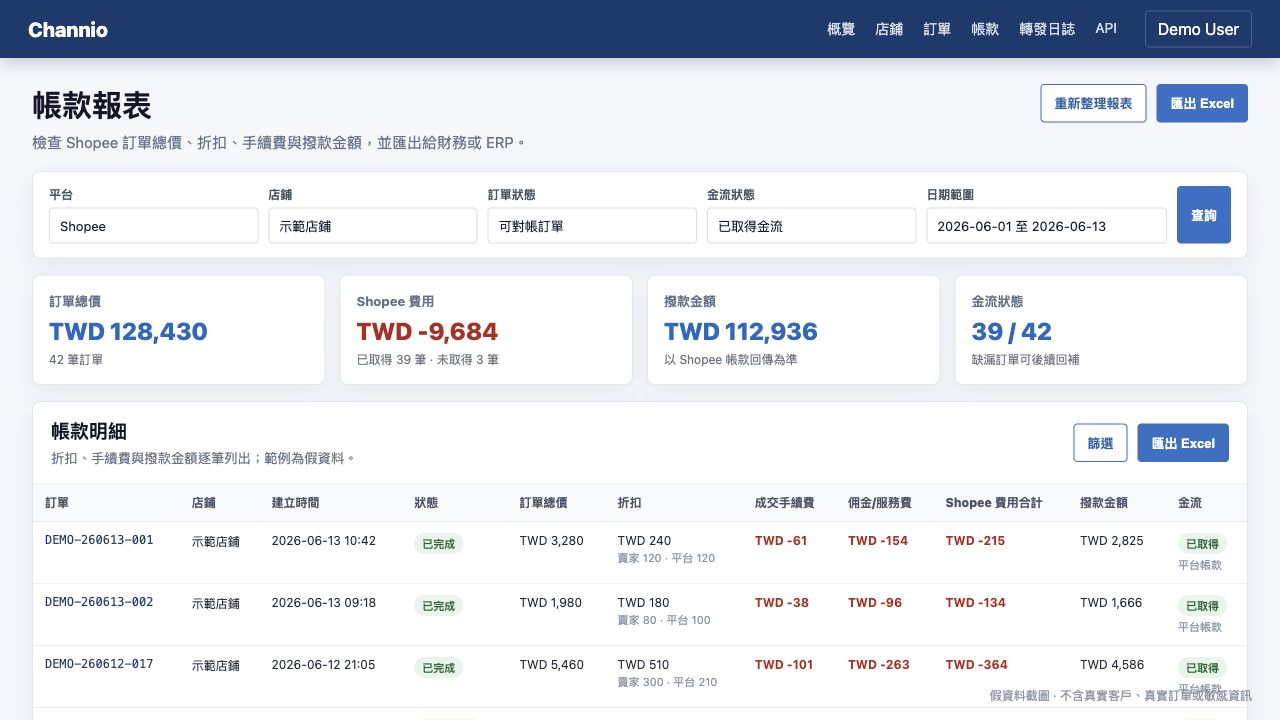Click the Shopee 費用合計 column header
The height and width of the screenshot is (720, 1280).
tap(994, 503)
